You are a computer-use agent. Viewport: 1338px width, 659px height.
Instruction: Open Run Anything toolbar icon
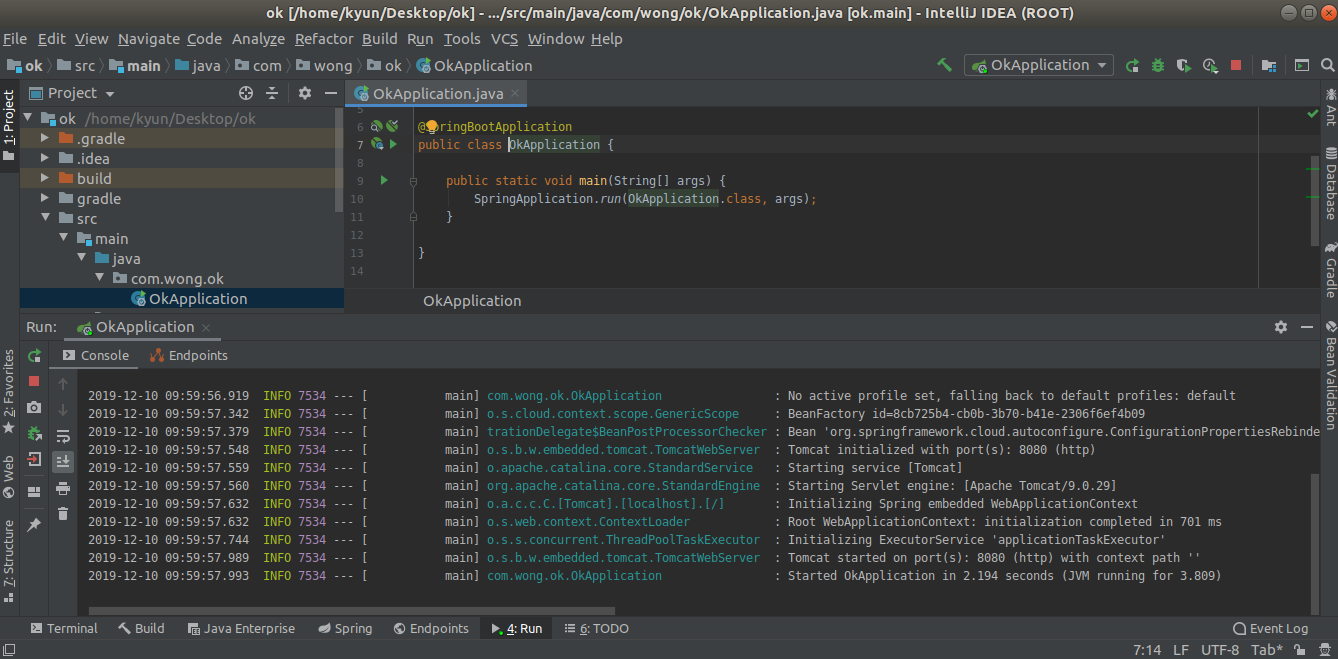[1301, 65]
